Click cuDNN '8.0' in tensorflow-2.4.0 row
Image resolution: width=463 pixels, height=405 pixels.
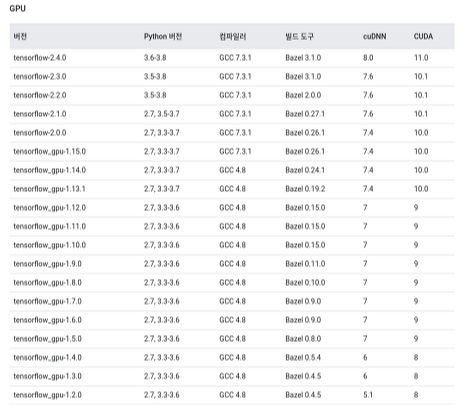(368, 58)
